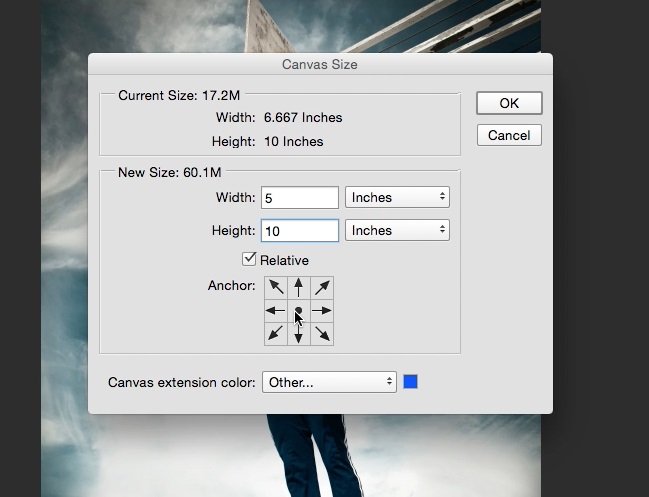Set anchor to bottom-left arrow
649x497 pixels.
coord(276,334)
